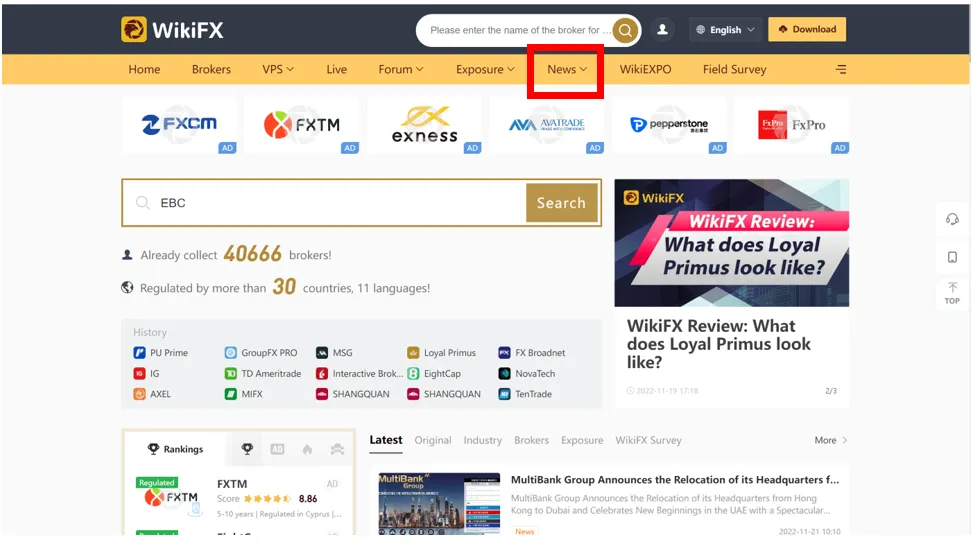Open MSG from History
The height and width of the screenshot is (548, 973).
tap(334, 353)
